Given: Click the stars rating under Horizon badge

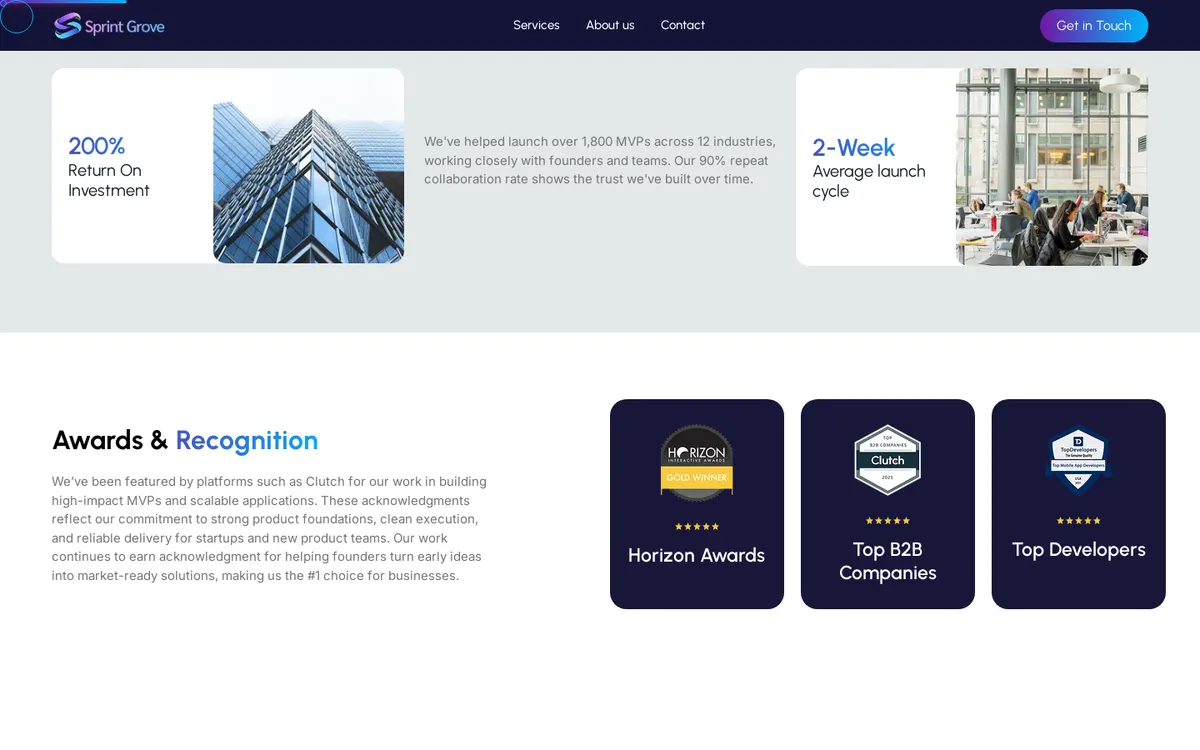Looking at the screenshot, I should [697, 526].
